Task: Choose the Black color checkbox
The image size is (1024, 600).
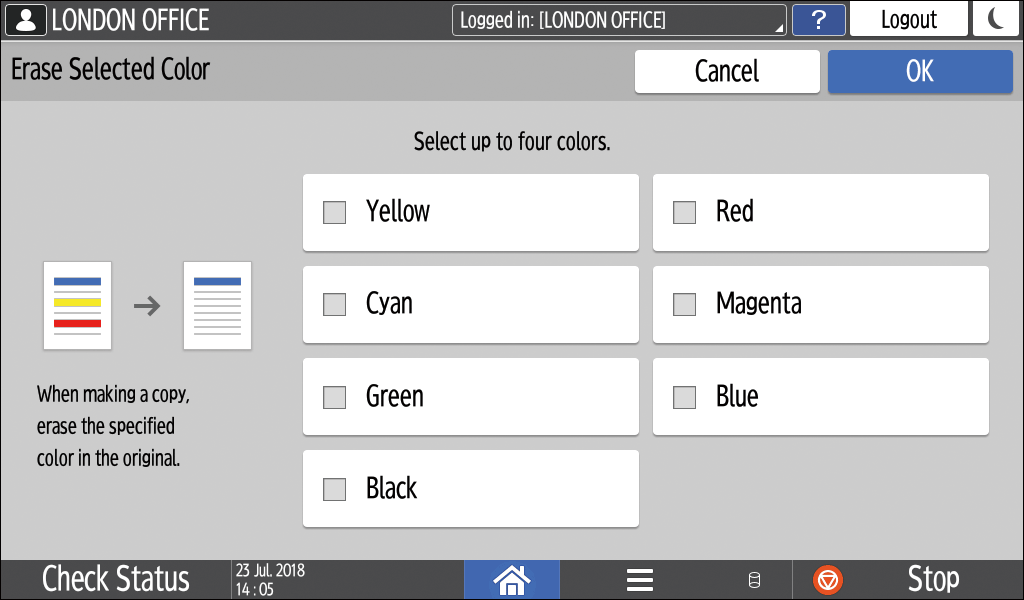Action: pos(335,489)
